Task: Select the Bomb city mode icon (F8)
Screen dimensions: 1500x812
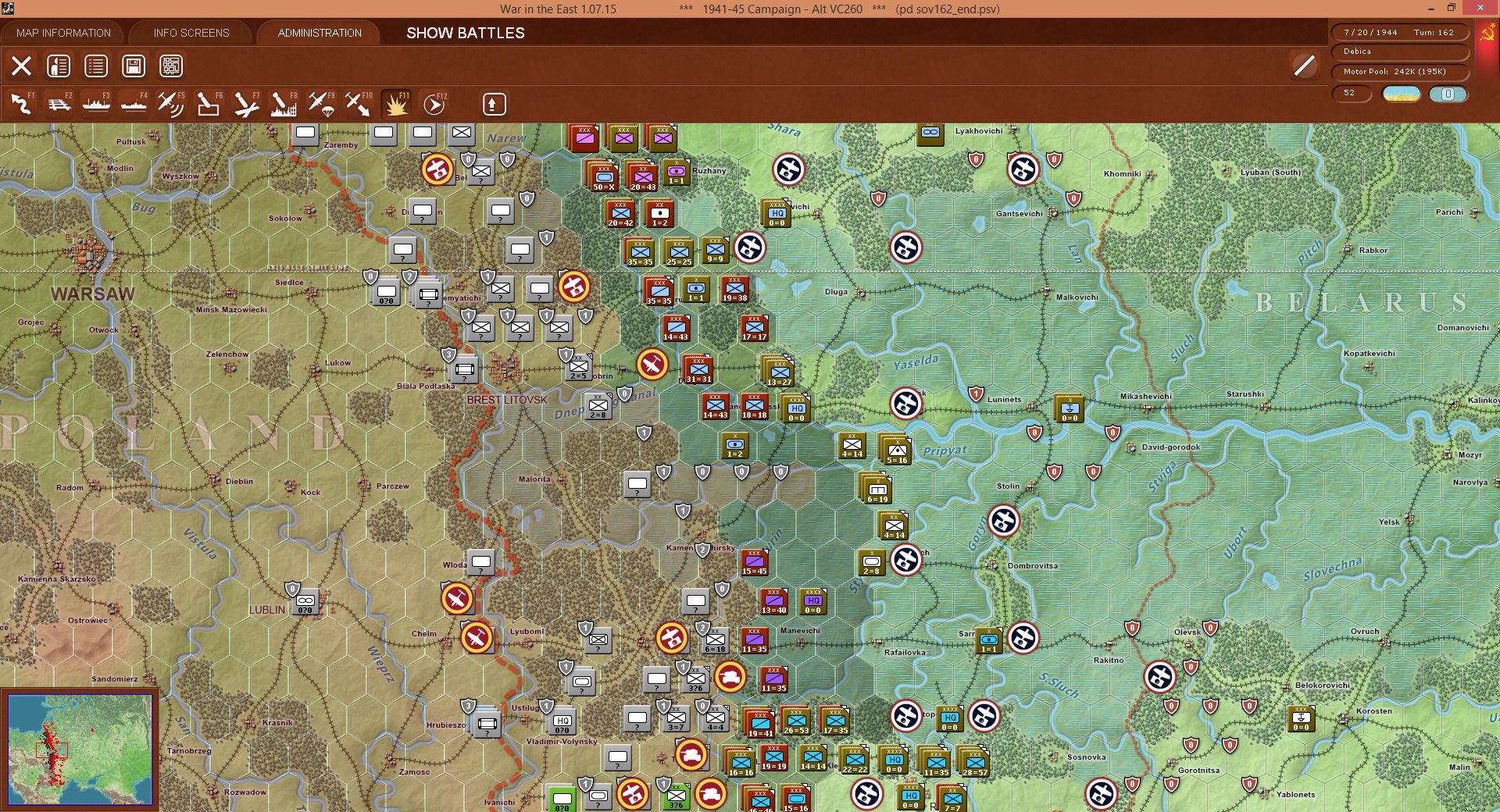Action: 284,104
